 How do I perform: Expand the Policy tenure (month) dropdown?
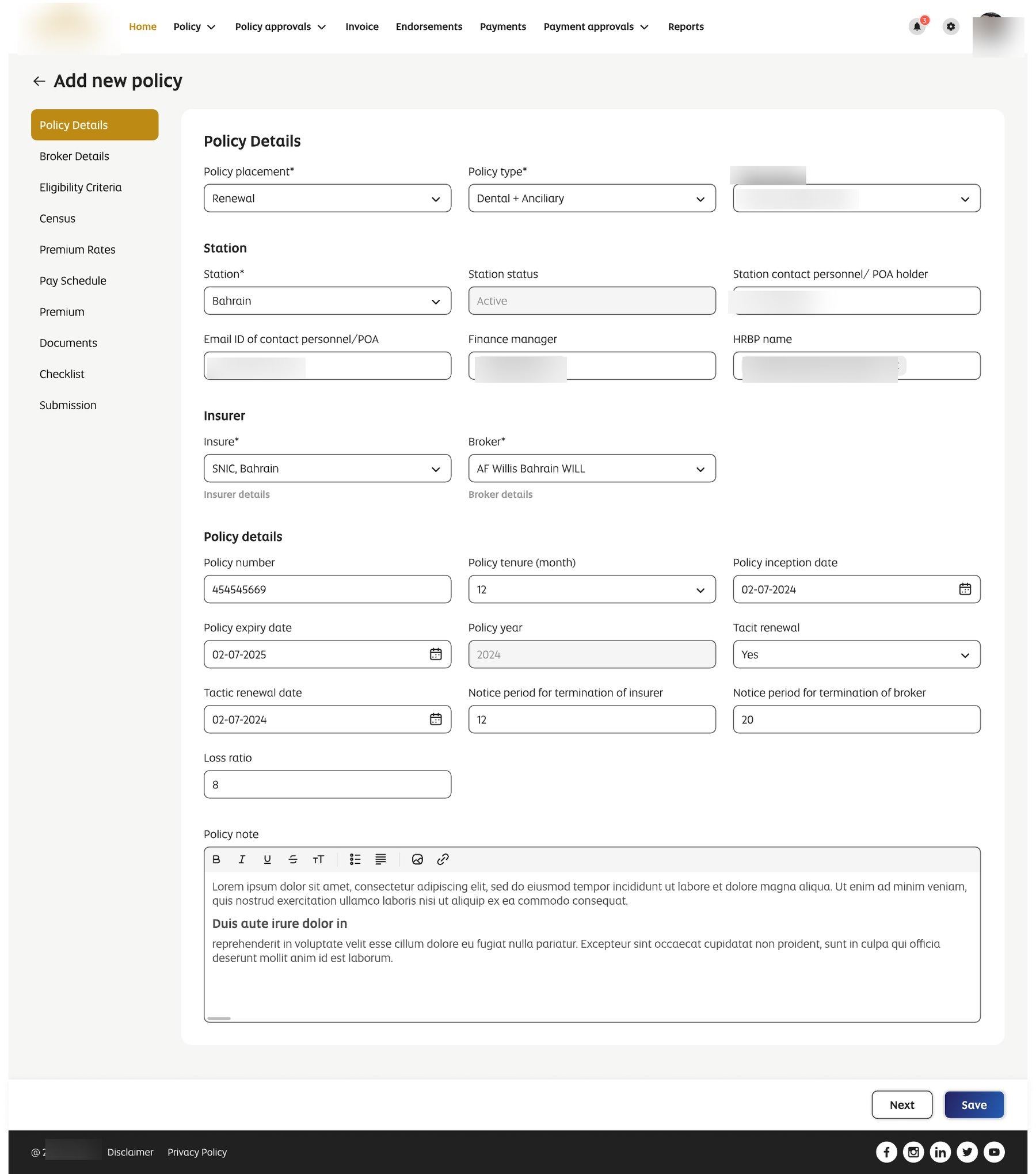click(x=592, y=589)
